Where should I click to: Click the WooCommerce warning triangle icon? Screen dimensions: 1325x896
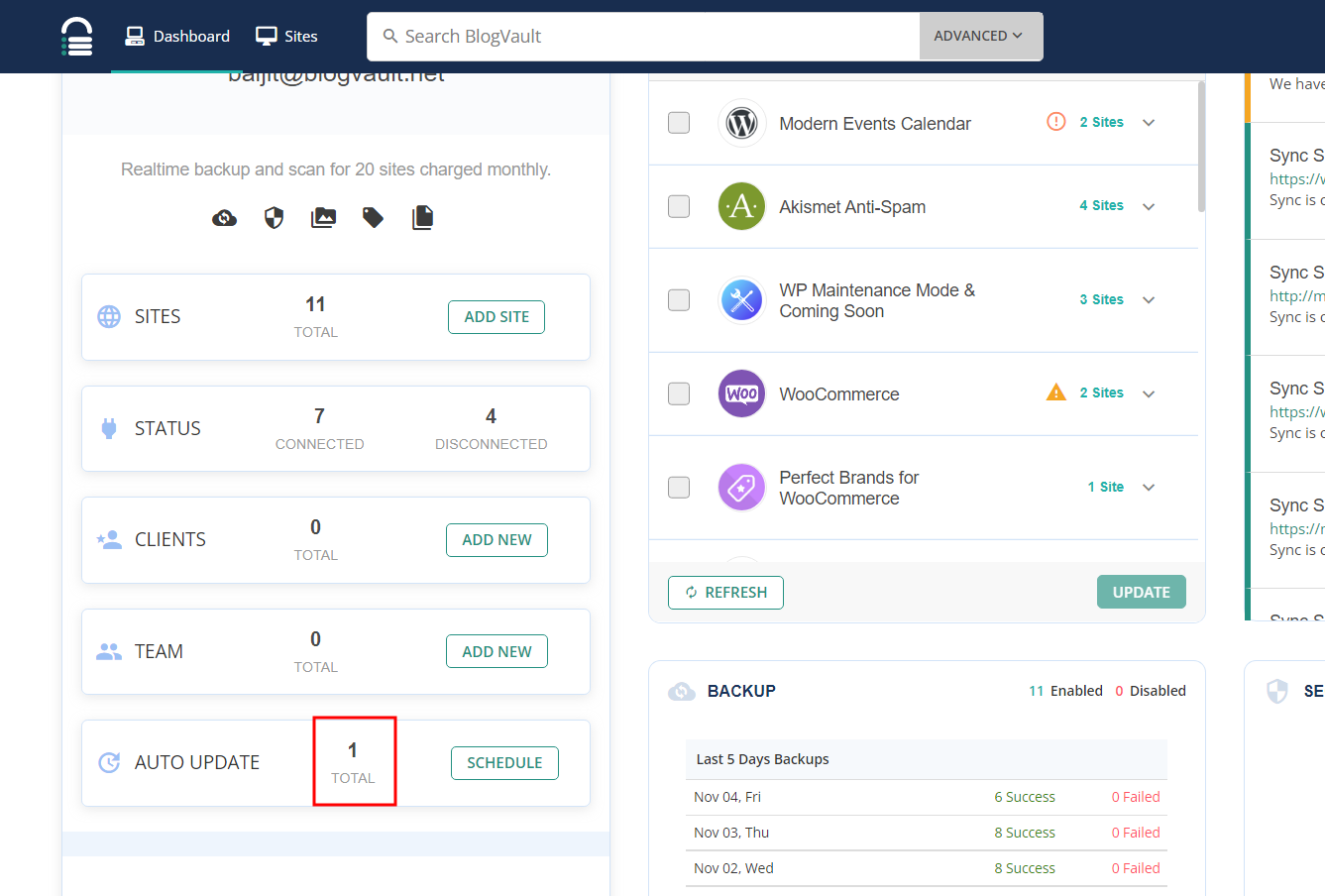[1056, 392]
